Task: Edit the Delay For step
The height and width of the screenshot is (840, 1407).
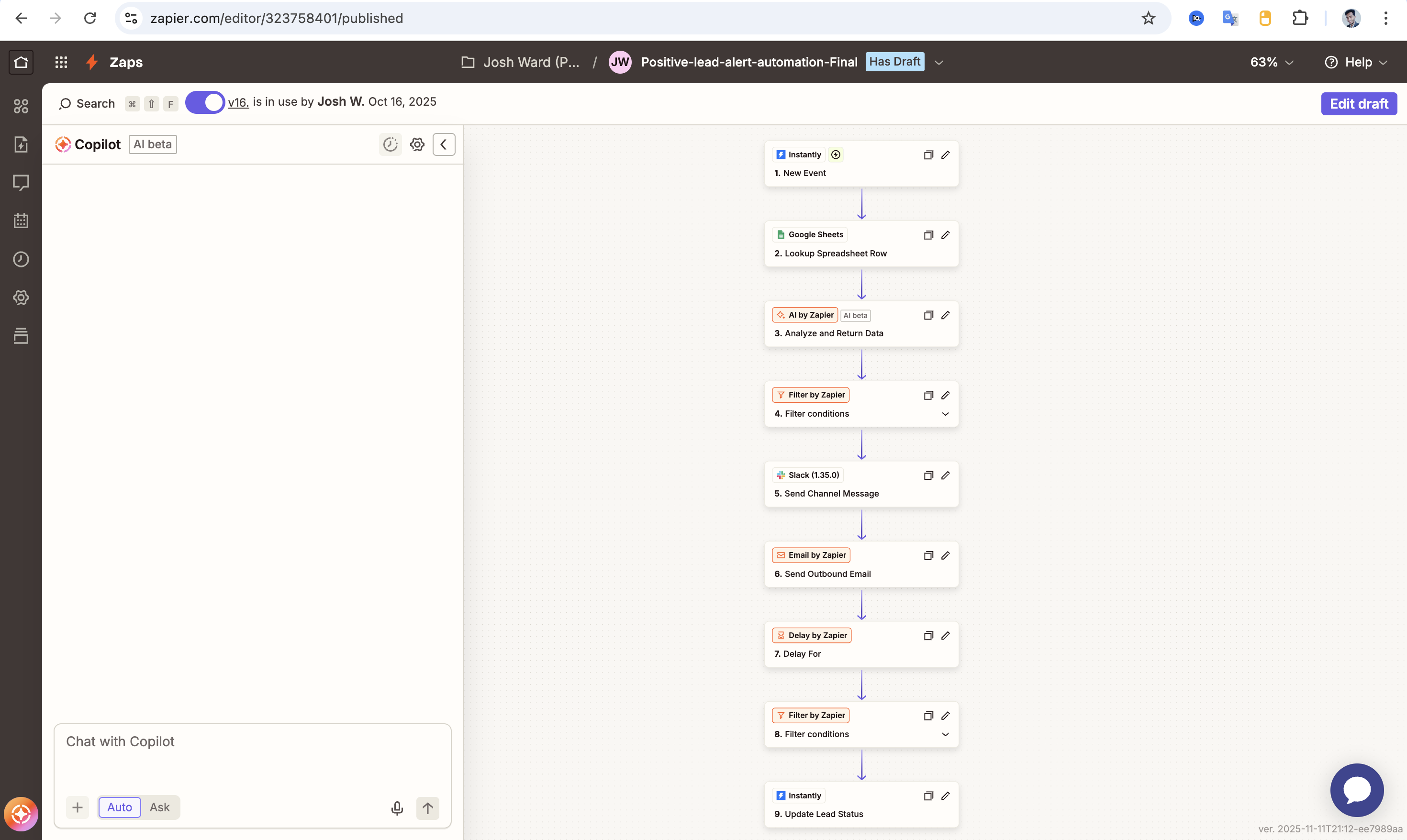Action: 946,636
